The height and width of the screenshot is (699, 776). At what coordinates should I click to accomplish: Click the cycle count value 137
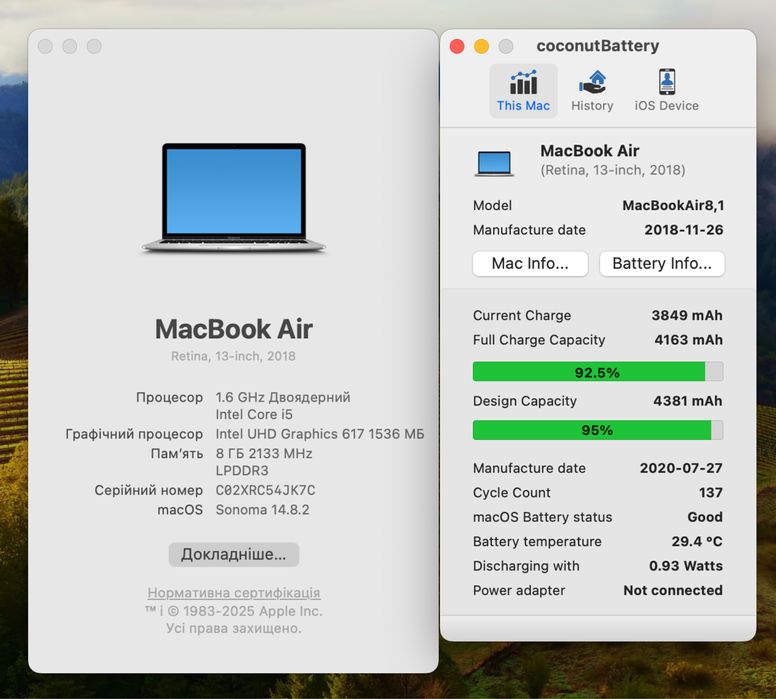click(x=711, y=493)
